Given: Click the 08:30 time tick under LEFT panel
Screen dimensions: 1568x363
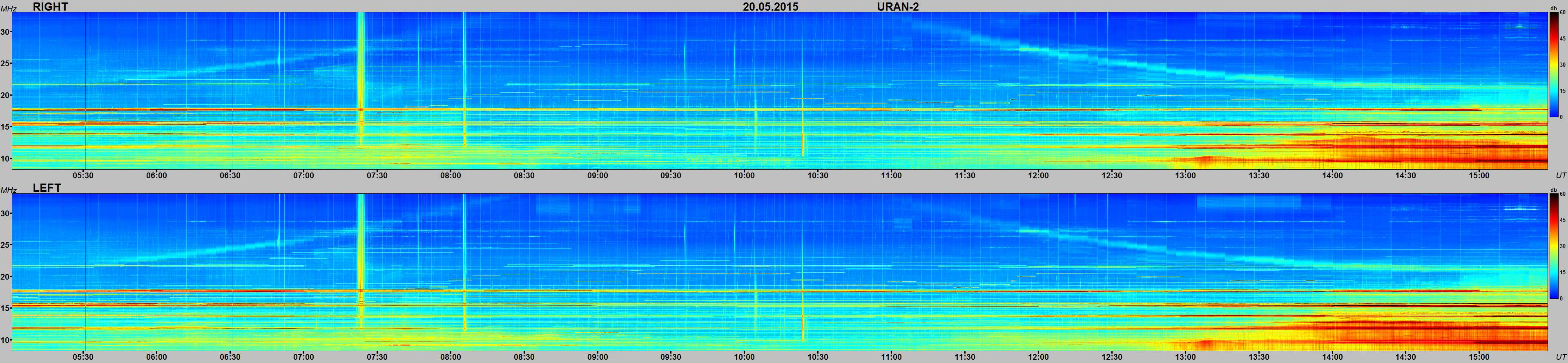Looking at the screenshot, I should 524,357.
